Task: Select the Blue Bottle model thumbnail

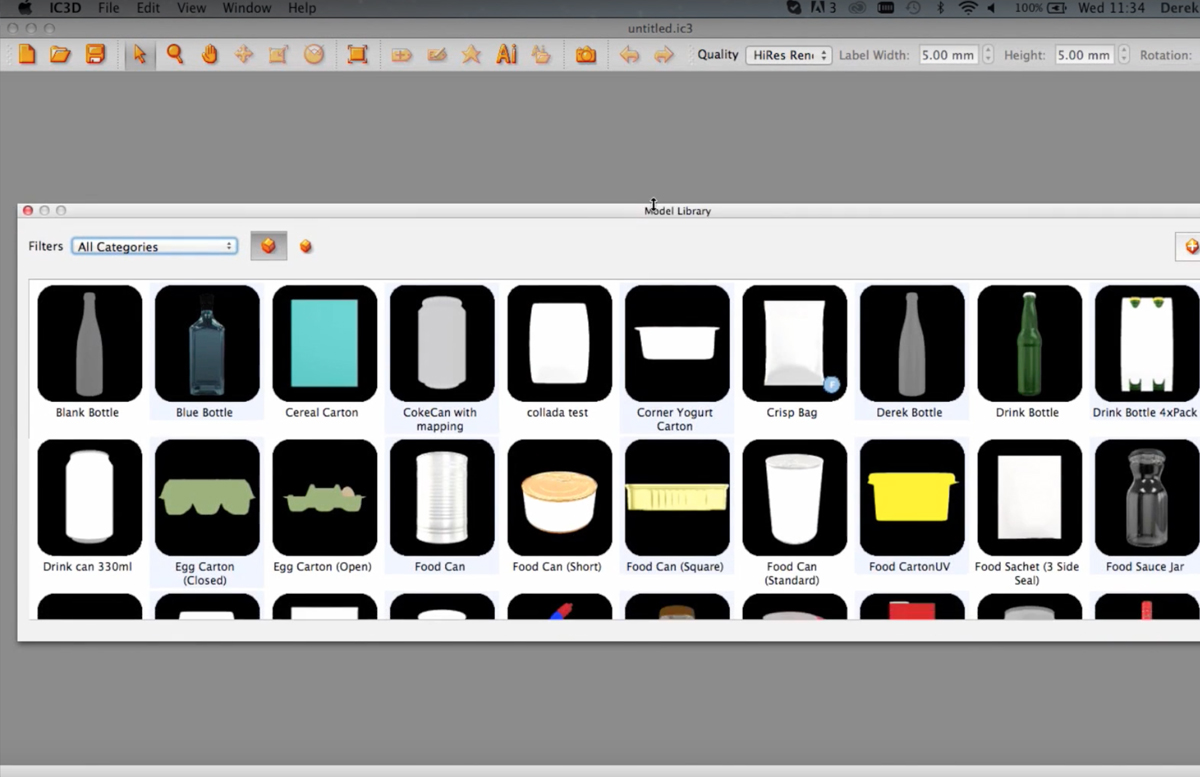Action: tap(207, 343)
